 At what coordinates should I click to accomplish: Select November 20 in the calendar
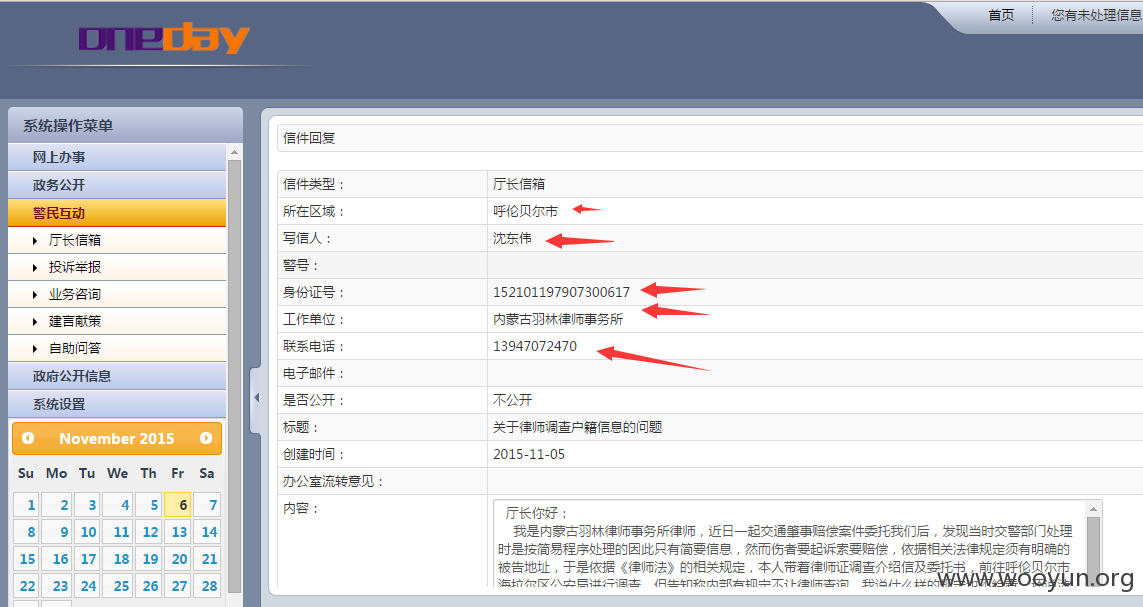tap(177, 559)
